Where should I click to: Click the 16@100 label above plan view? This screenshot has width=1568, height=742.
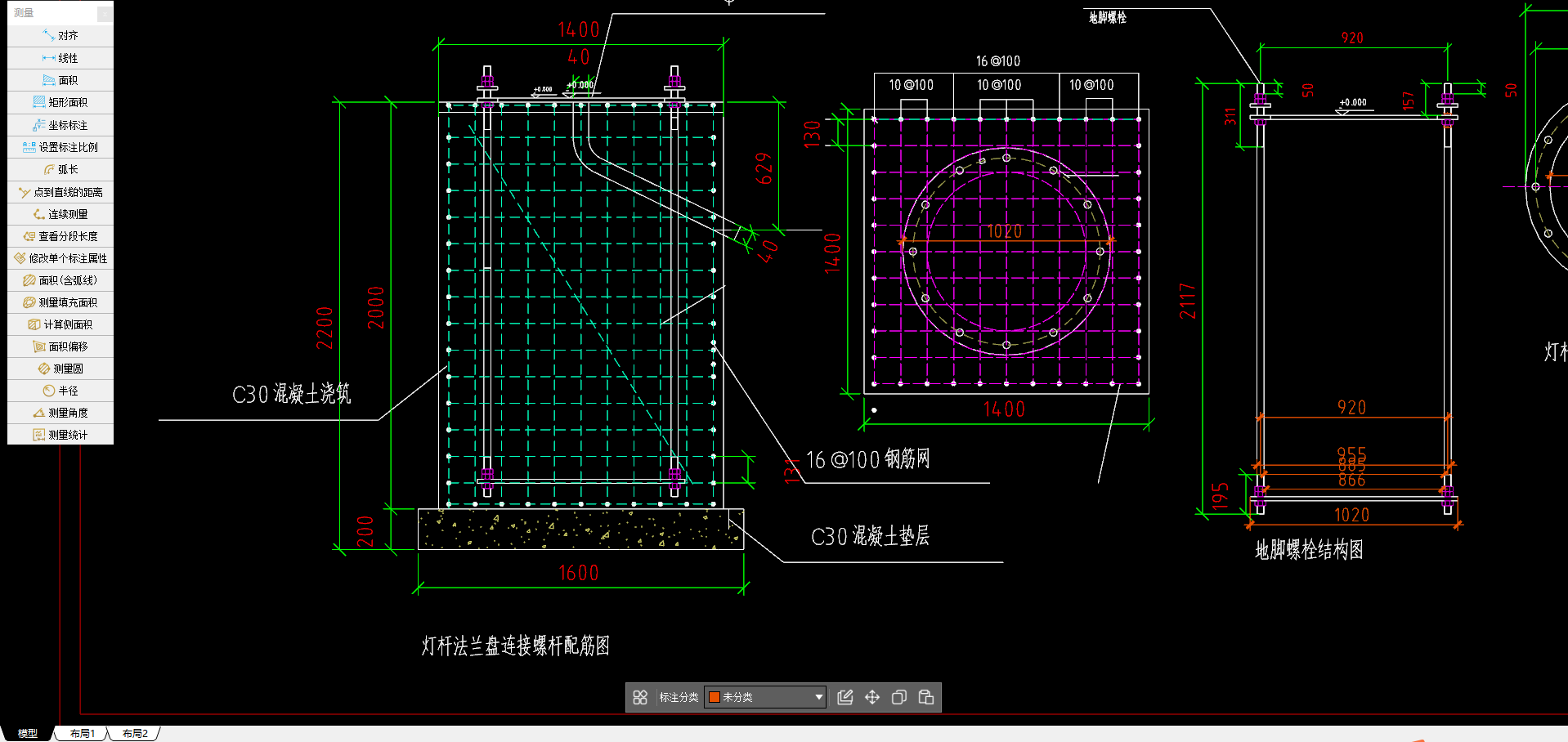pyautogui.click(x=998, y=61)
